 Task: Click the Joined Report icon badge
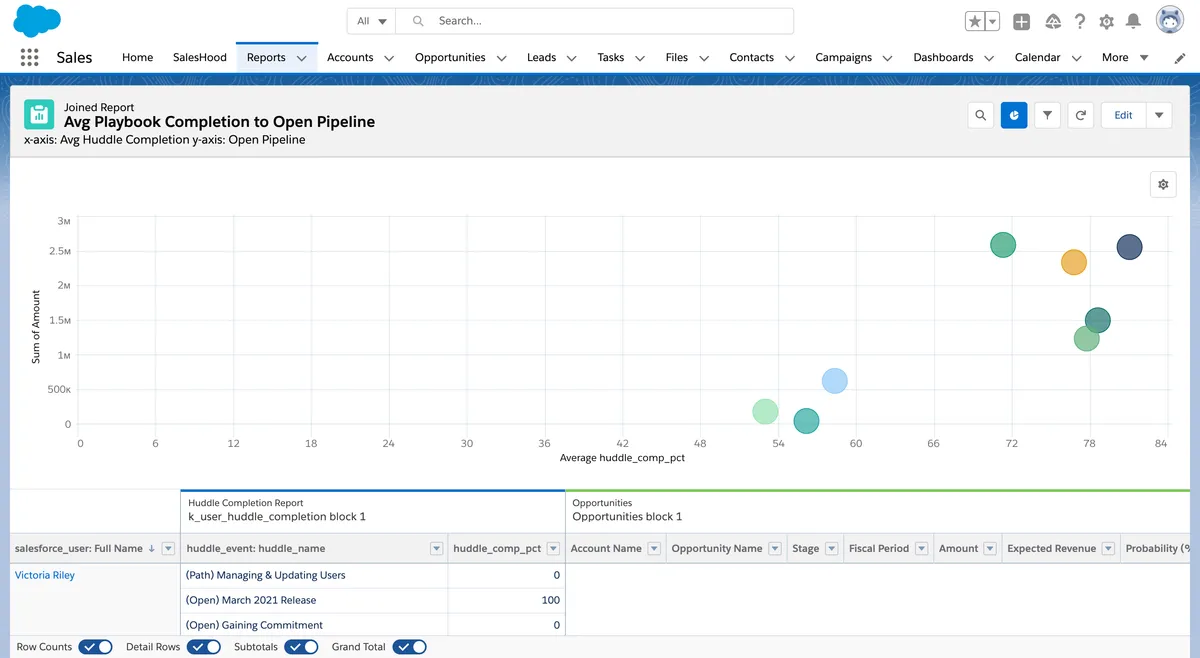(x=39, y=114)
